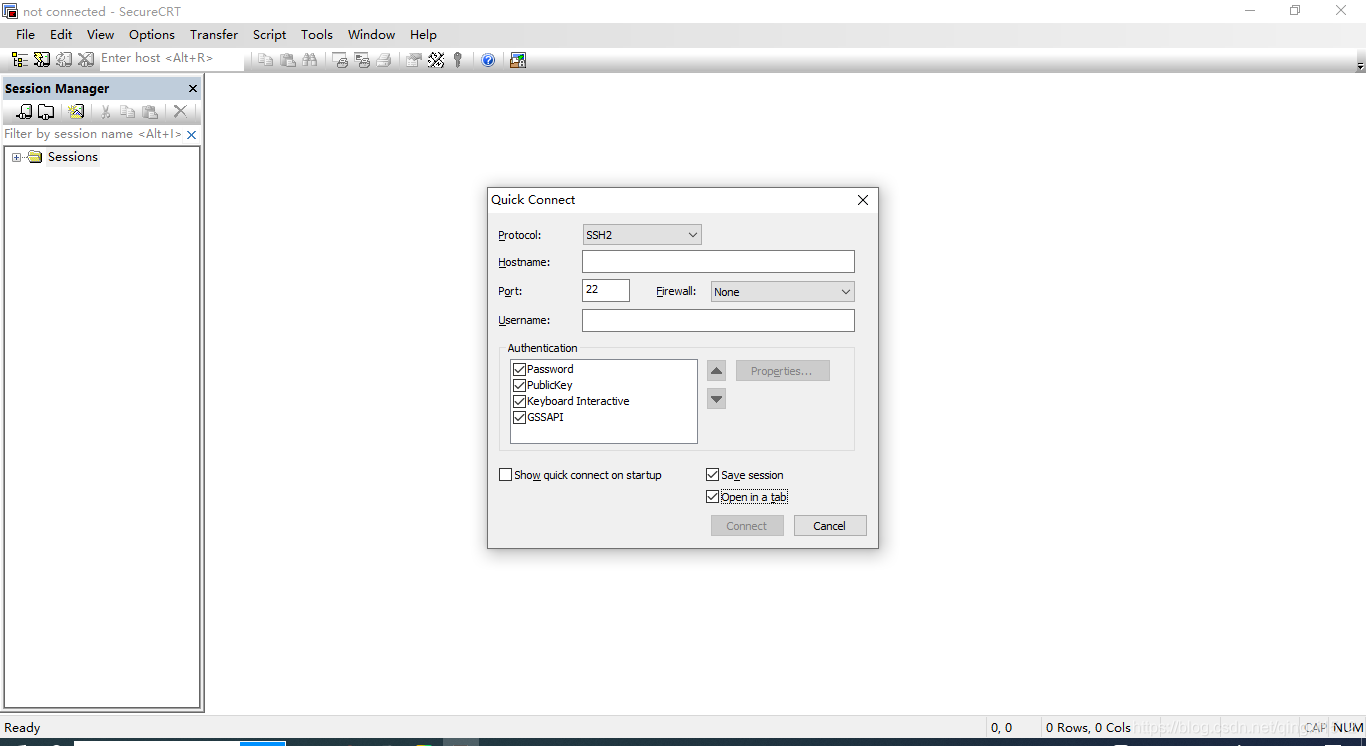Viewport: 1366px width, 746px height.
Task: Move authentication method up
Action: (716, 371)
